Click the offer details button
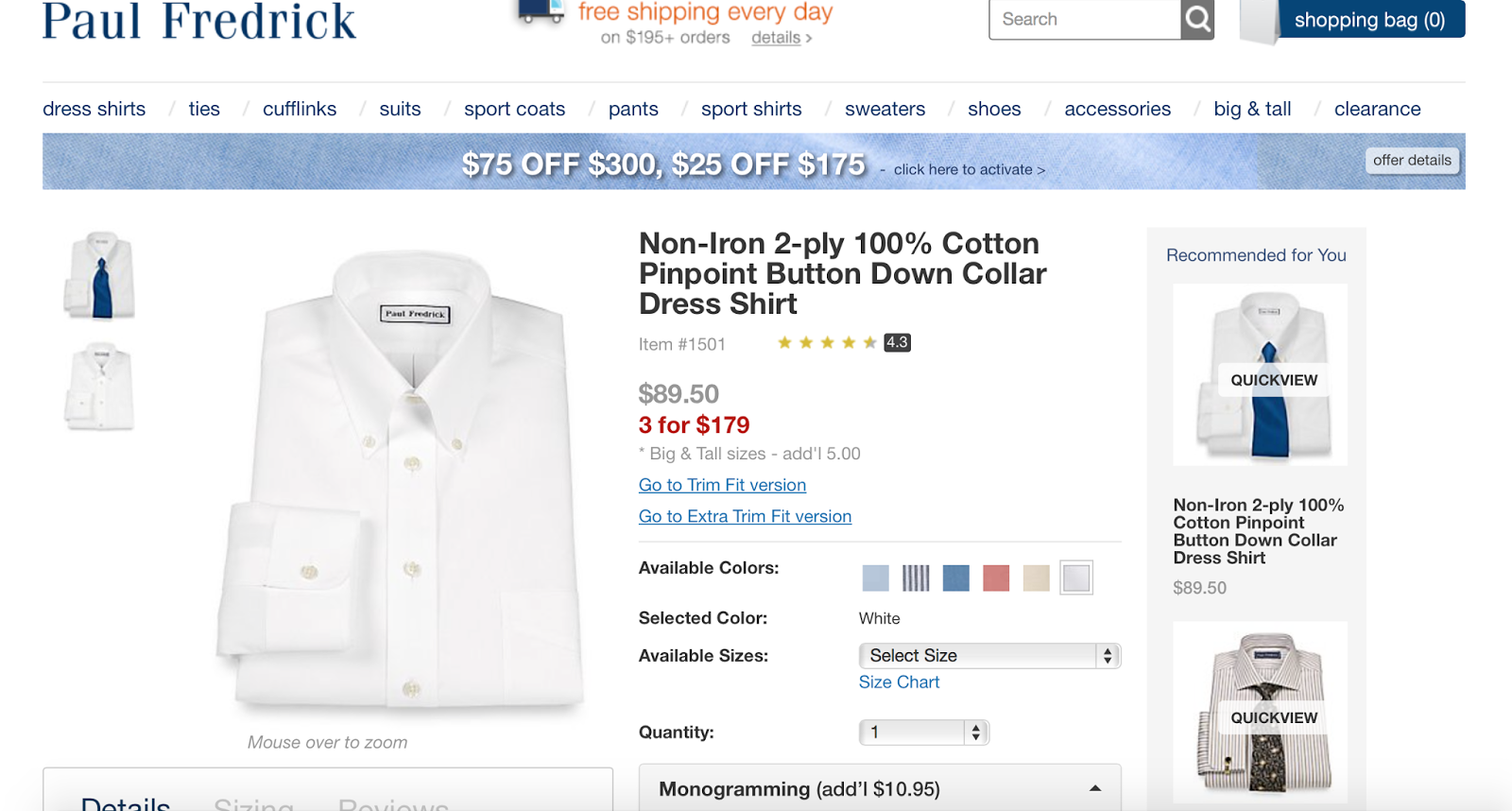1512x811 pixels. click(x=1412, y=161)
